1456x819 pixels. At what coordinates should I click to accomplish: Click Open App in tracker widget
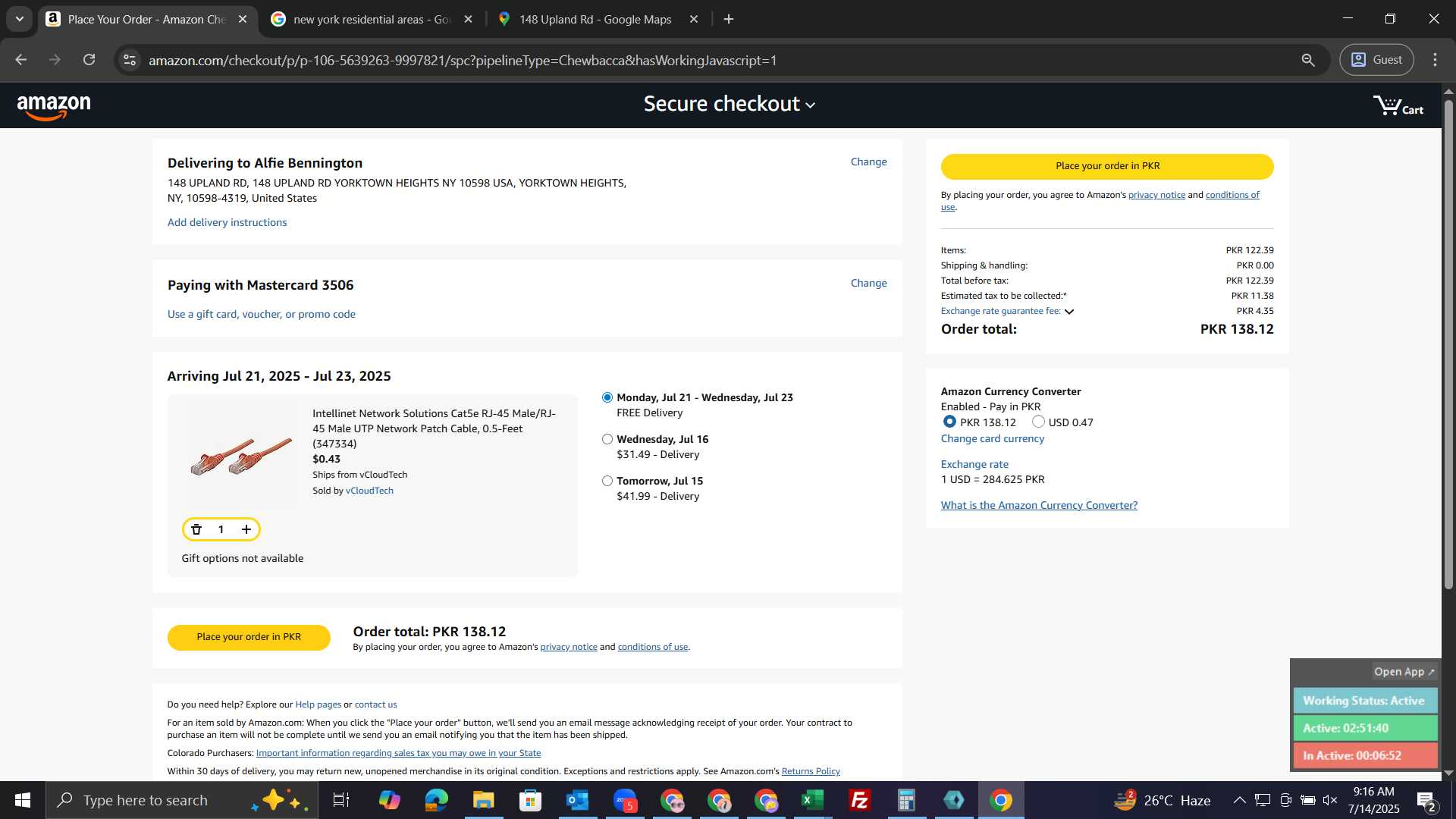pos(1404,672)
